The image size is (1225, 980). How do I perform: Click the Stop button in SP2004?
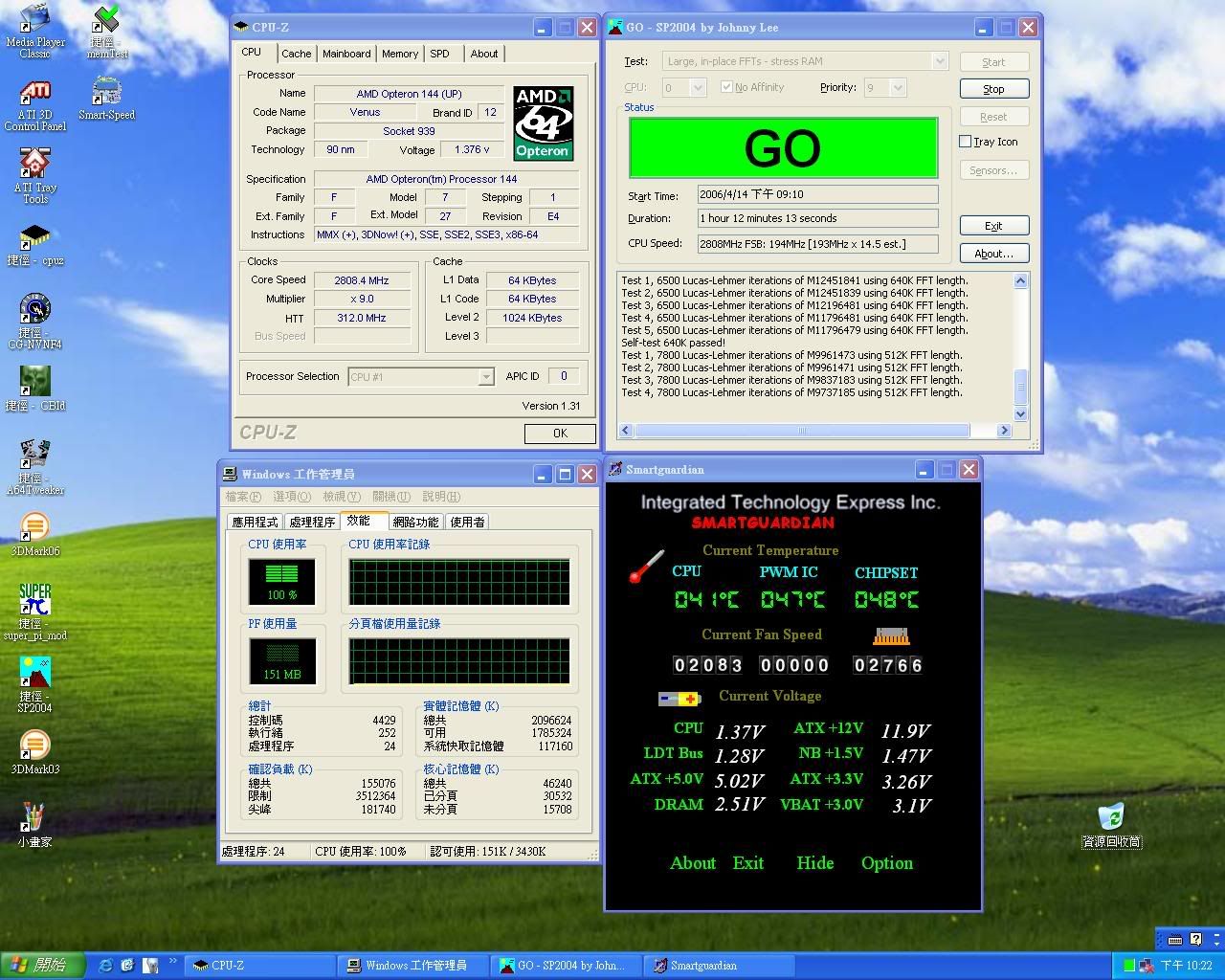(x=994, y=89)
